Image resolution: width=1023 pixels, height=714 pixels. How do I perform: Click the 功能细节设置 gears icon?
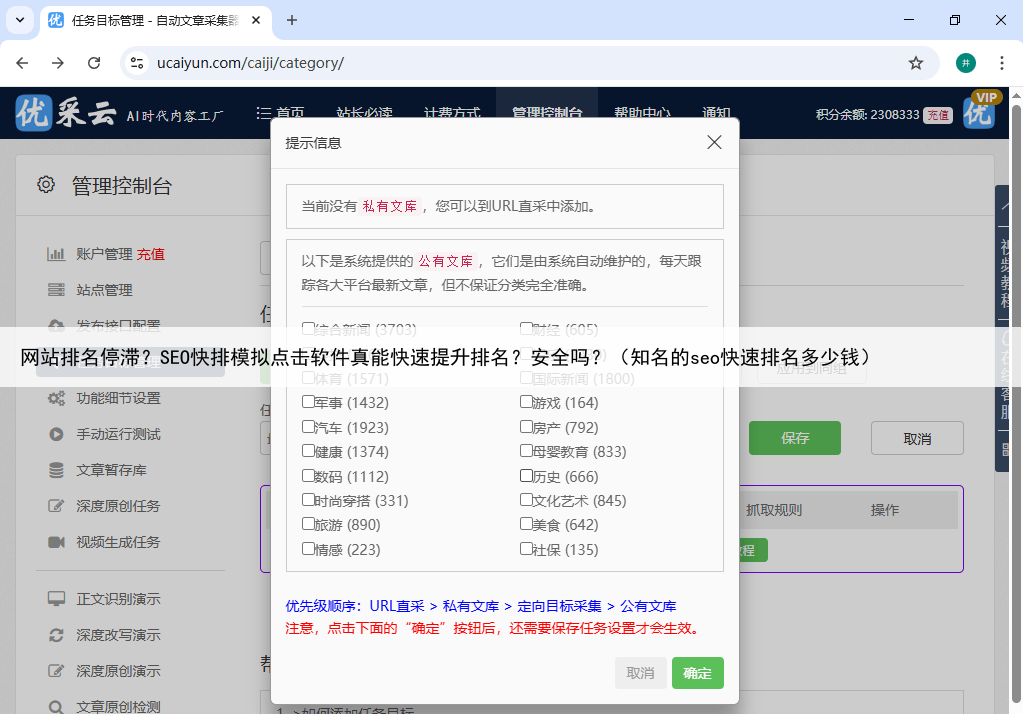[x=57, y=398]
